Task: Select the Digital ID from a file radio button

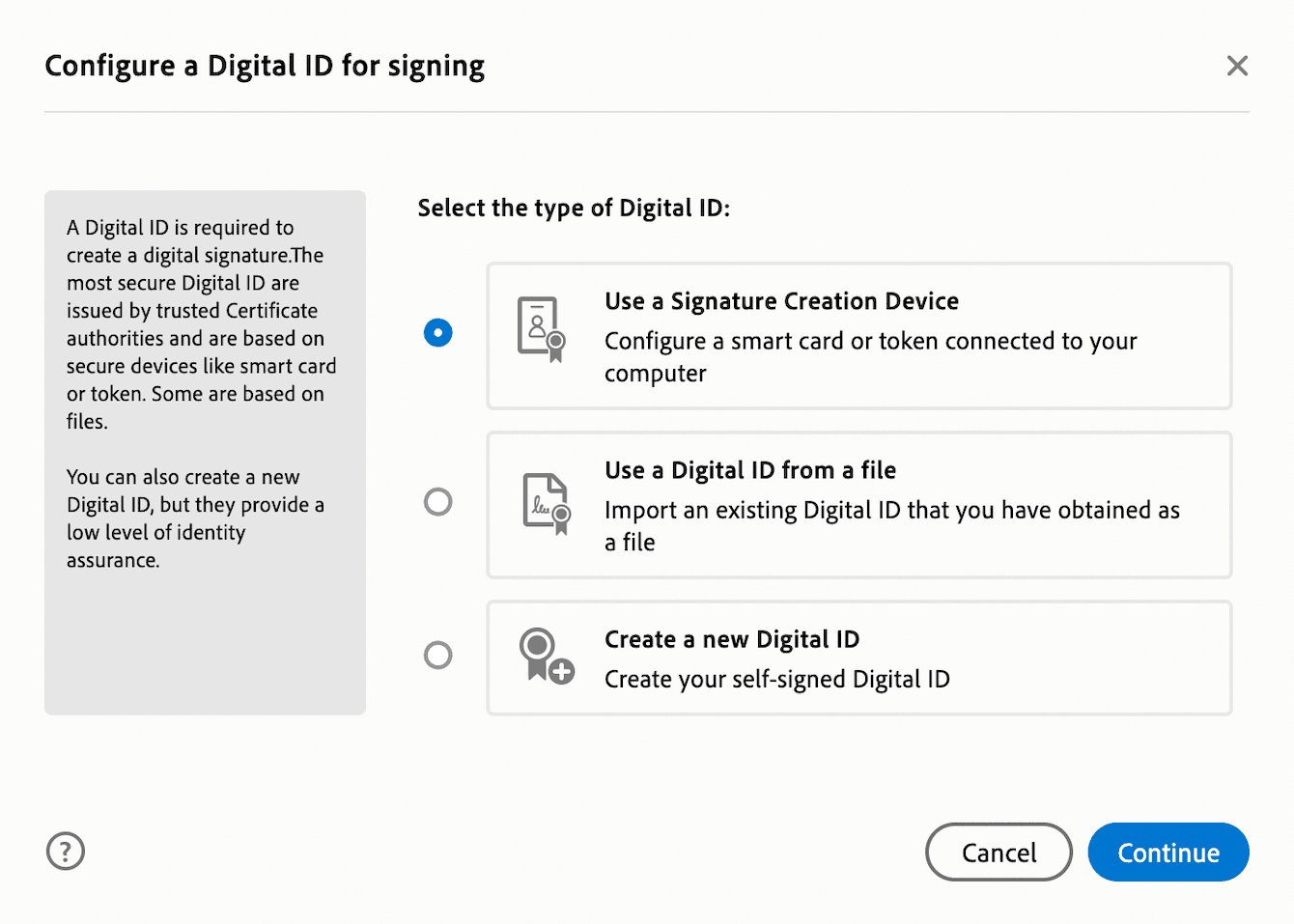Action: point(438,501)
